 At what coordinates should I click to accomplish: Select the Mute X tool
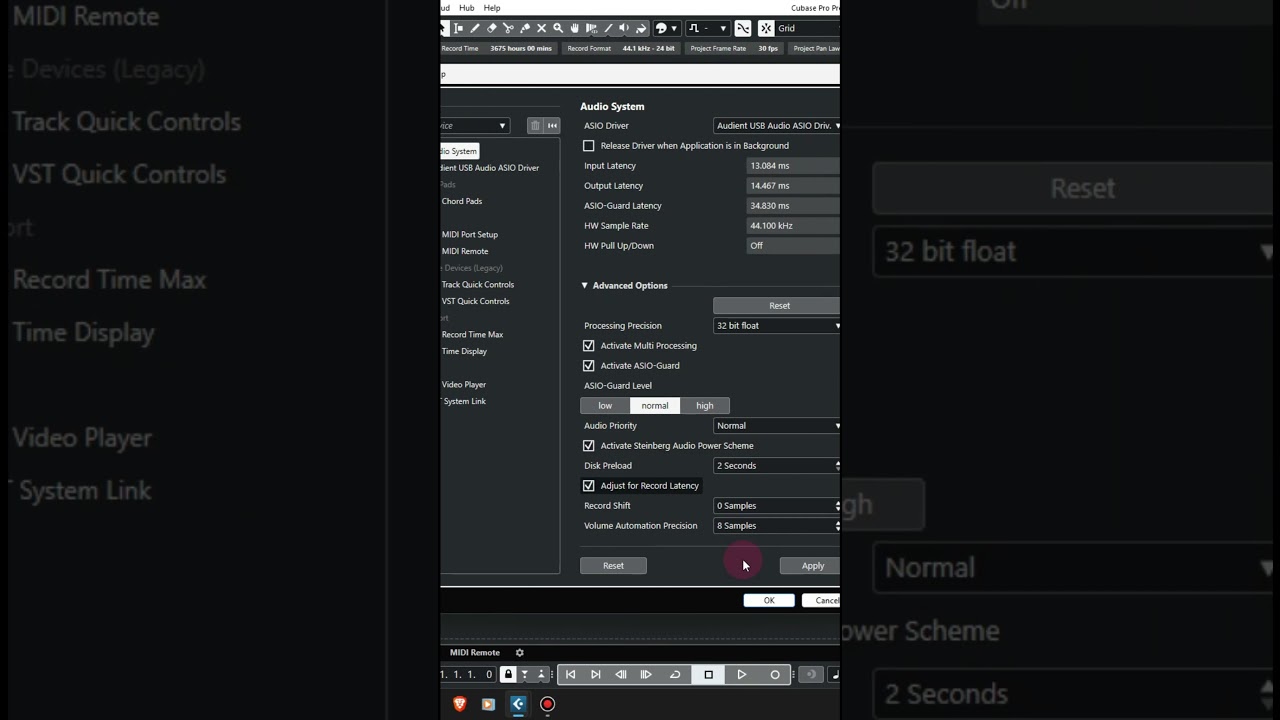pyautogui.click(x=542, y=28)
